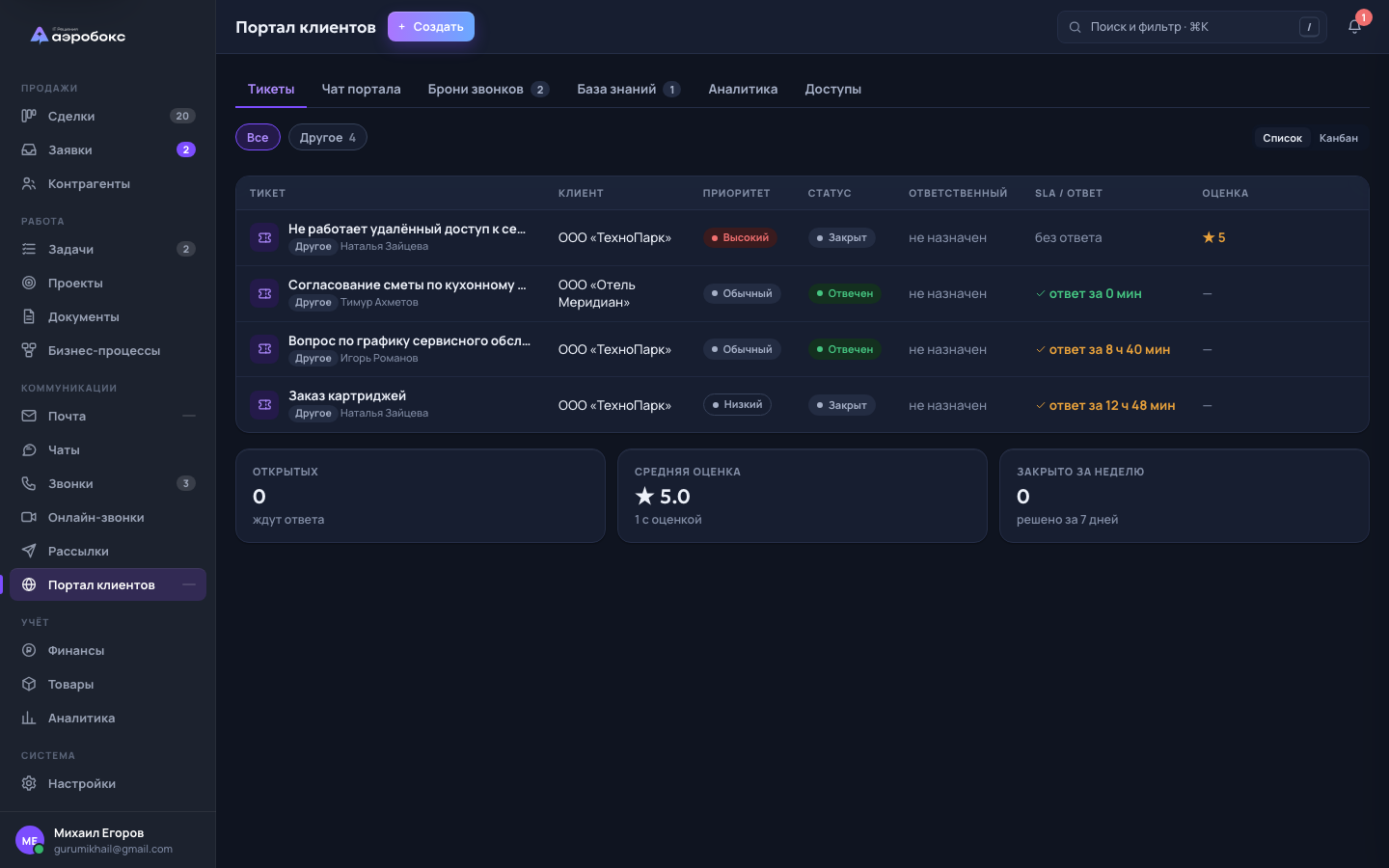Viewport: 1389px width, 868px height.
Task: Click the 5-star rating in first ticket
Action: [x=1213, y=237]
